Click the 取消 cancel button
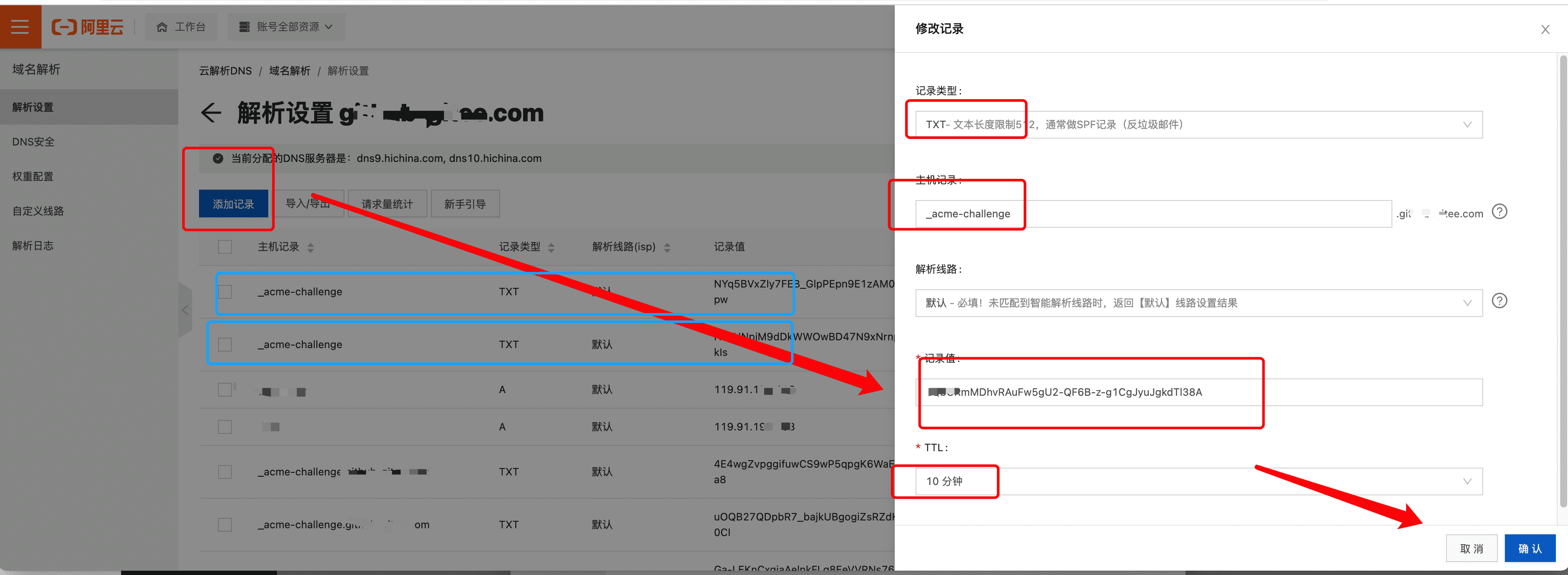This screenshot has width=1568, height=575. tap(1471, 548)
